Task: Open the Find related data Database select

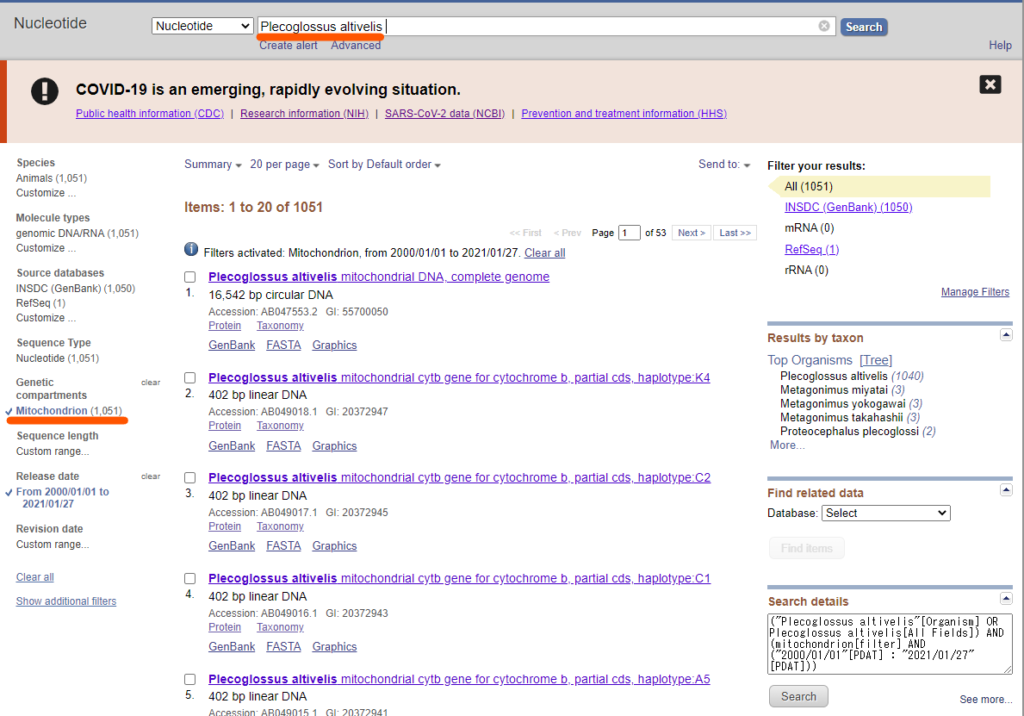Action: (x=885, y=513)
